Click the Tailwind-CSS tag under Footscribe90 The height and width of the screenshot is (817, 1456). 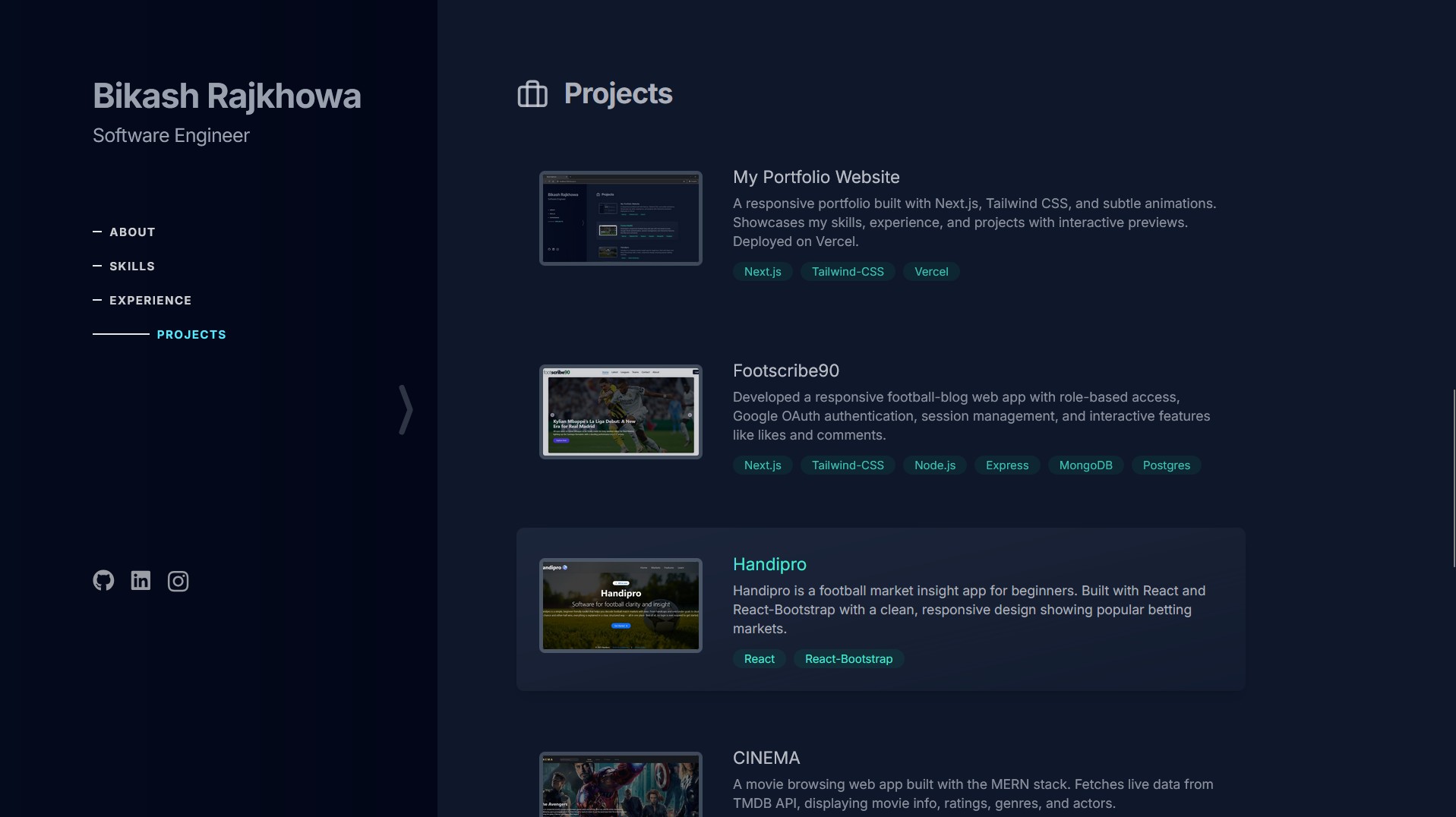848,465
